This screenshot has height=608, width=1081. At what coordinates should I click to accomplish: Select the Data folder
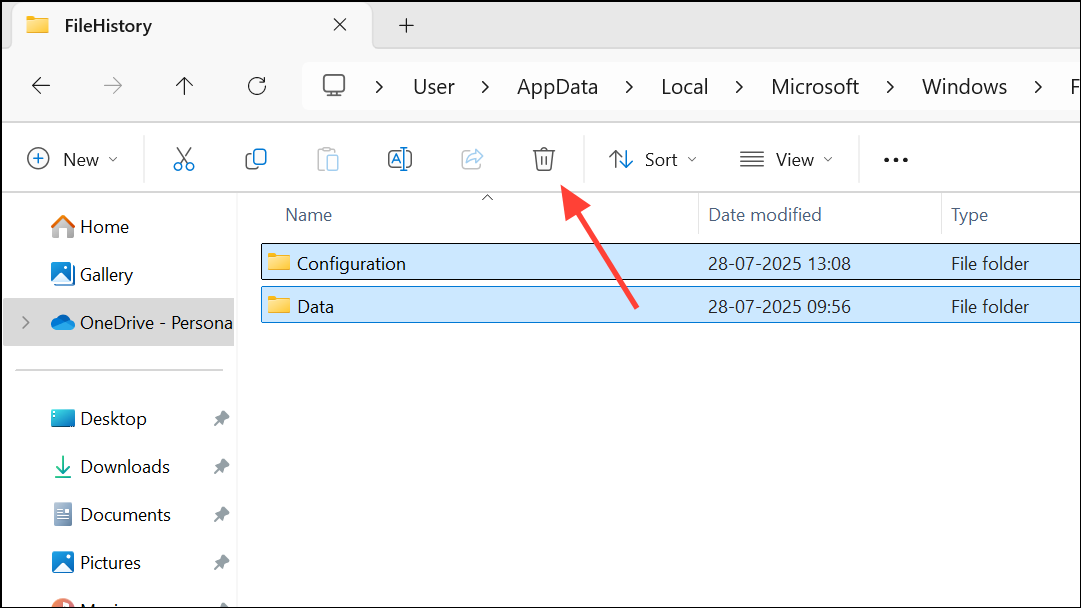315,307
